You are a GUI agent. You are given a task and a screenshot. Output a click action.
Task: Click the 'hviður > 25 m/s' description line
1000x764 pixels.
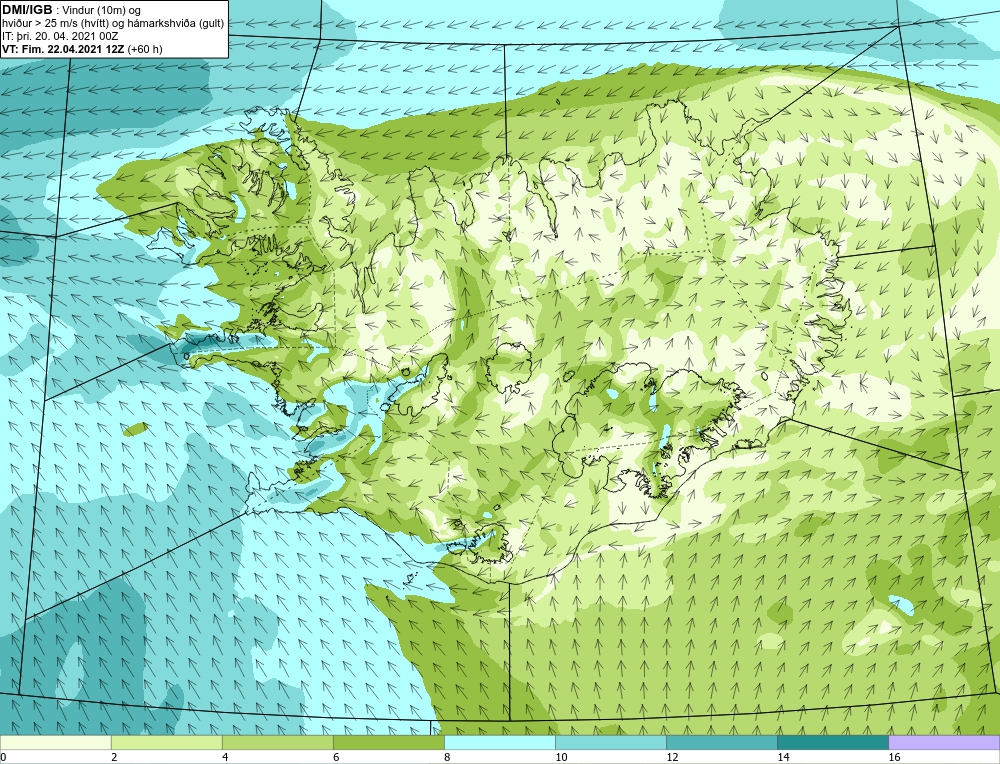coord(113,24)
